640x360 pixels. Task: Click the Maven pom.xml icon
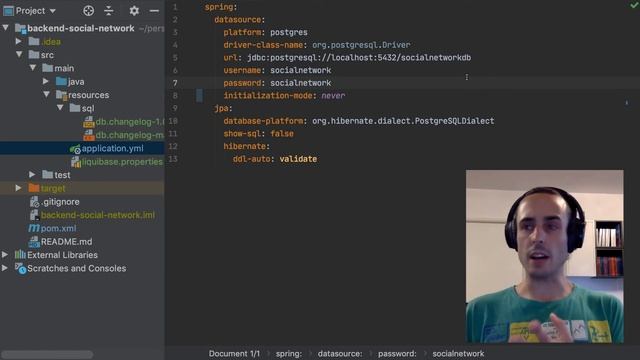[x=34, y=228]
